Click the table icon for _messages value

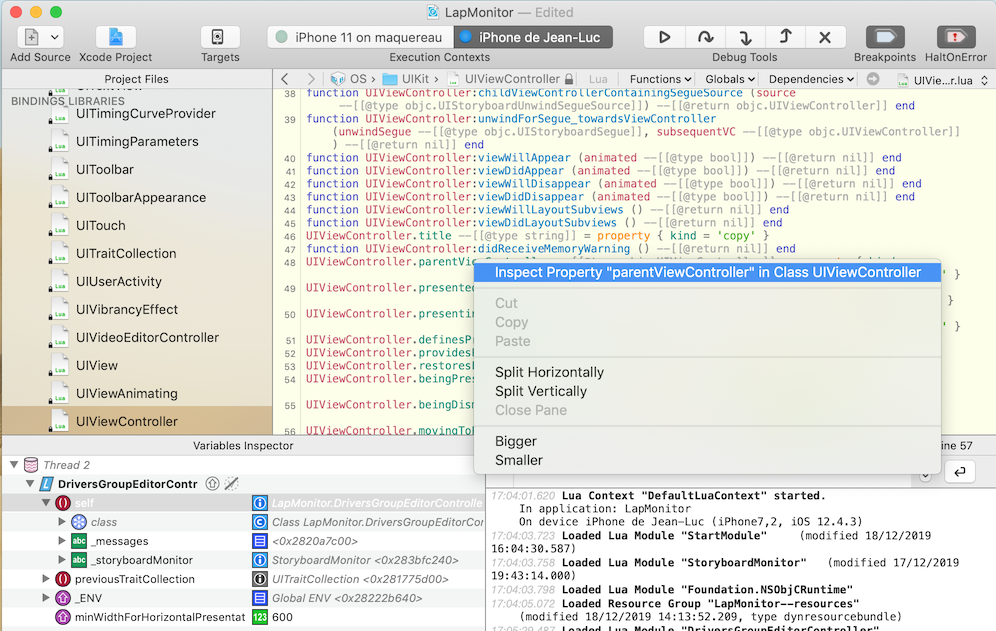[260, 541]
